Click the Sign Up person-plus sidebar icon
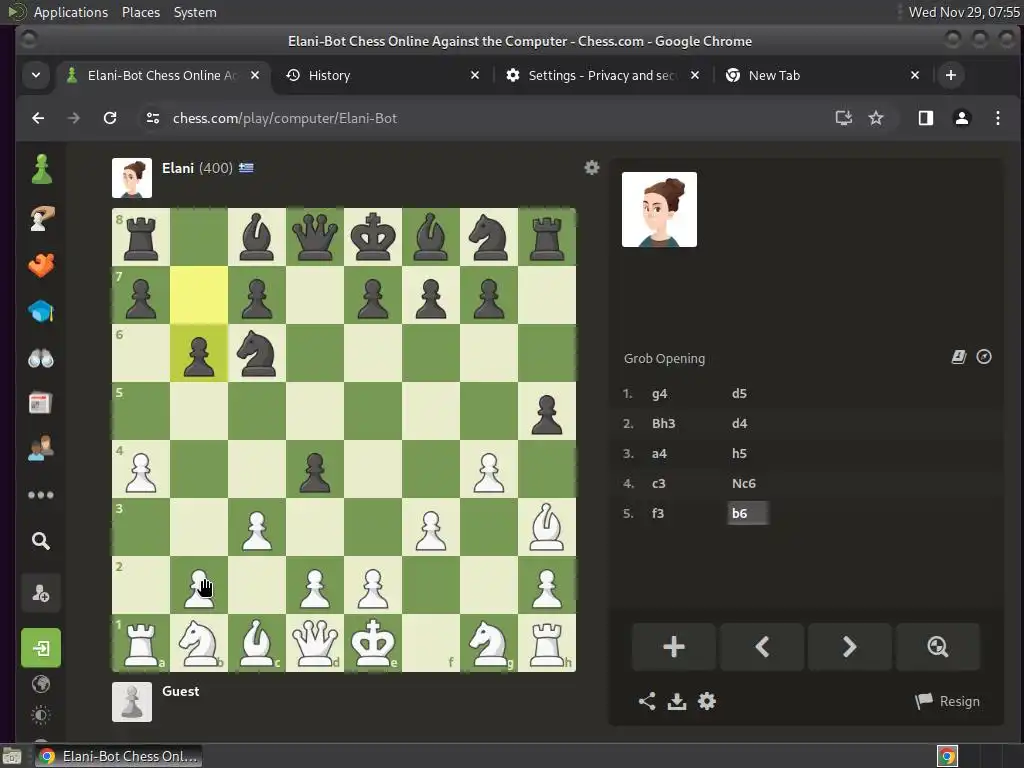1024x768 pixels. (41, 593)
